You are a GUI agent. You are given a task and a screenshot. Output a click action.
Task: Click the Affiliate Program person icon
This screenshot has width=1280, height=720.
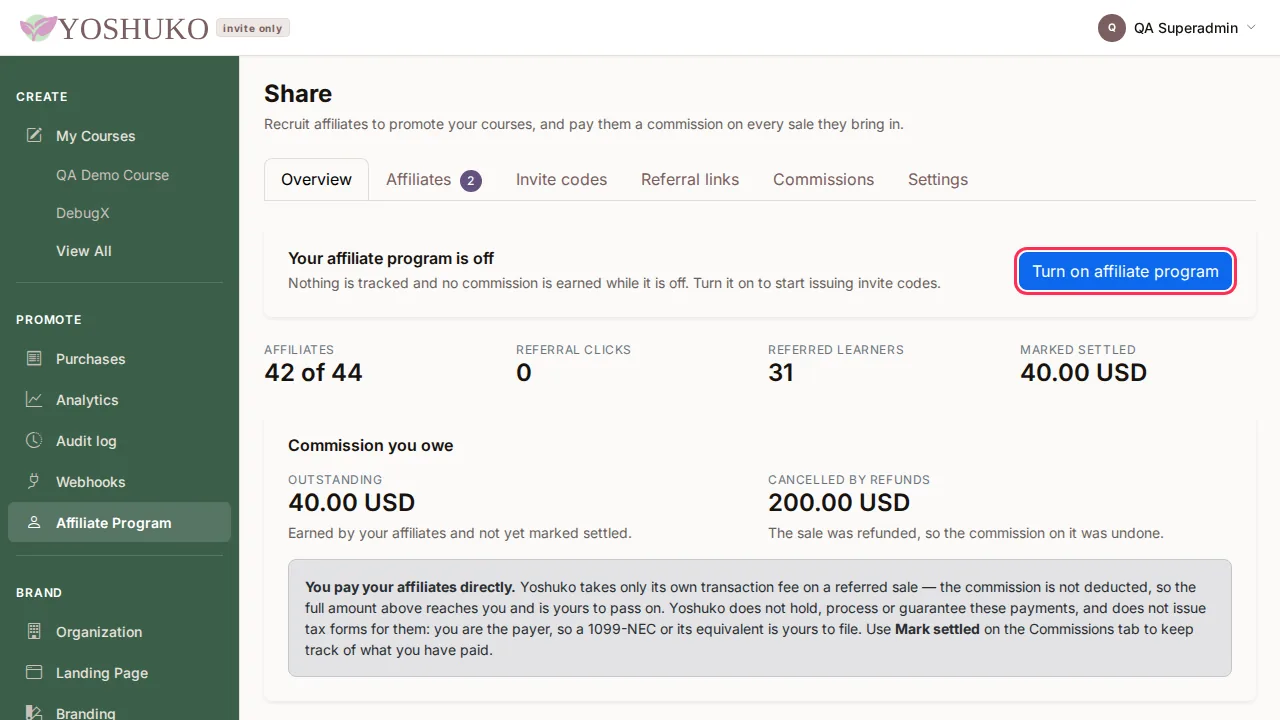click(x=34, y=522)
